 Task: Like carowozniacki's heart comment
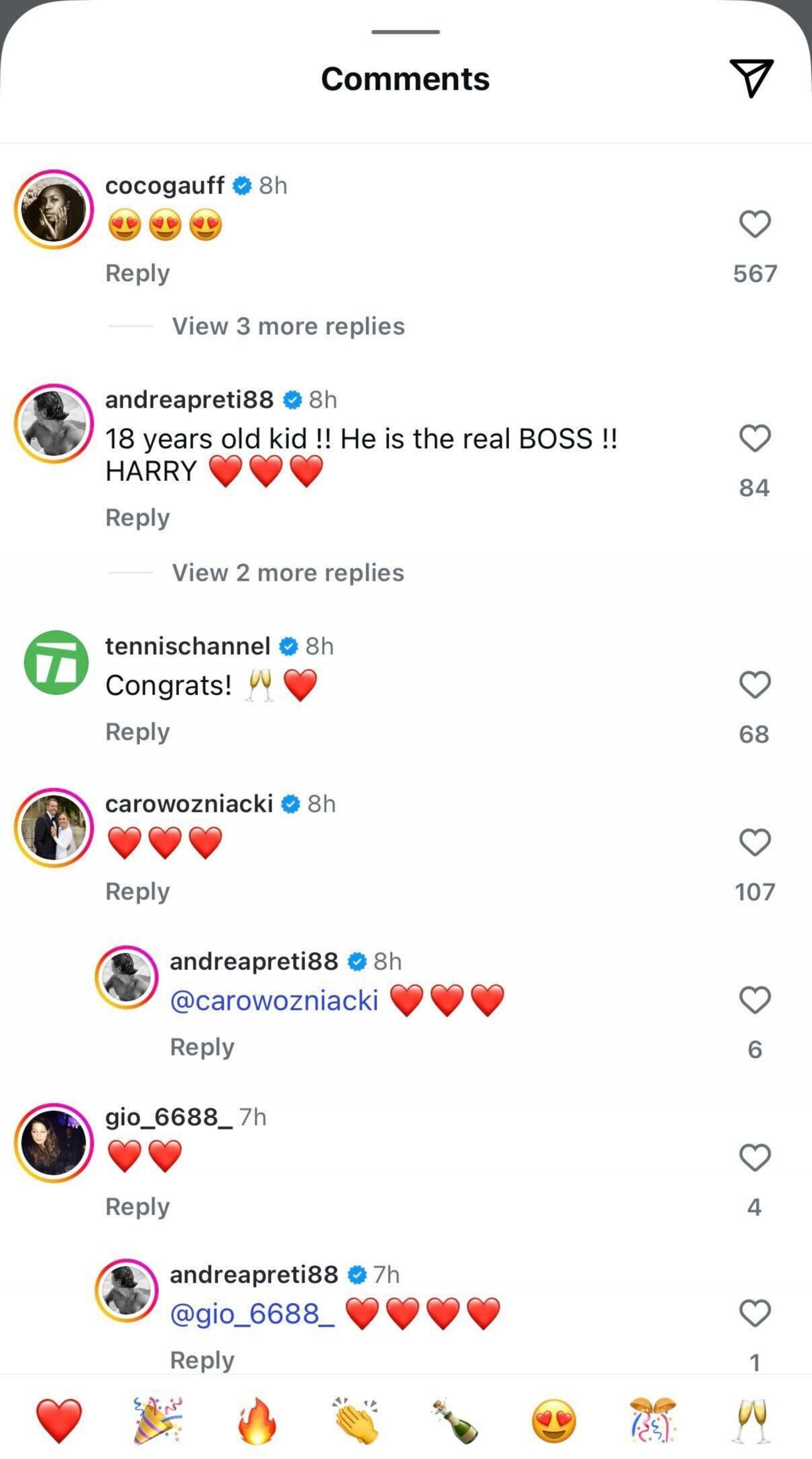[753, 843]
